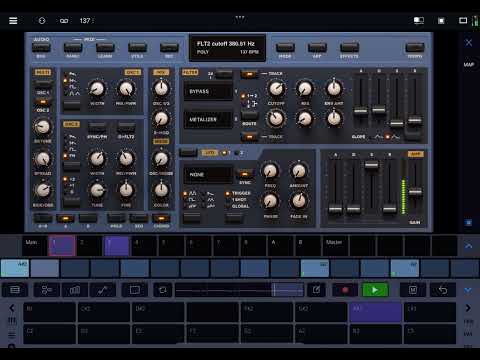Select LFO 2 radio indicator
Image resolution: width=480 pixels, height=360 pixels.
pos(238,153)
